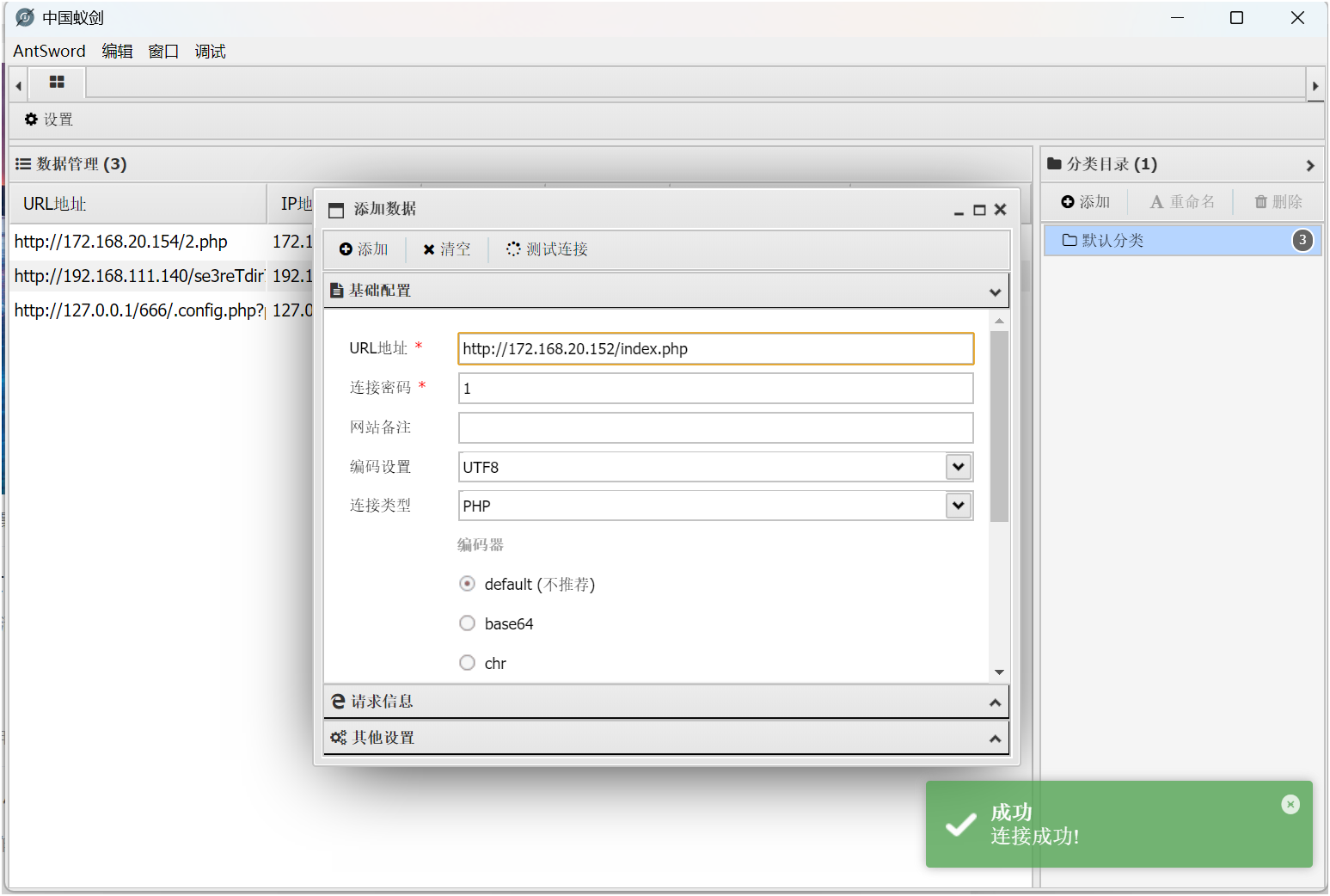Click the form scroll down arrow
Image resolution: width=1330 pixels, height=896 pixels.
tap(999, 672)
